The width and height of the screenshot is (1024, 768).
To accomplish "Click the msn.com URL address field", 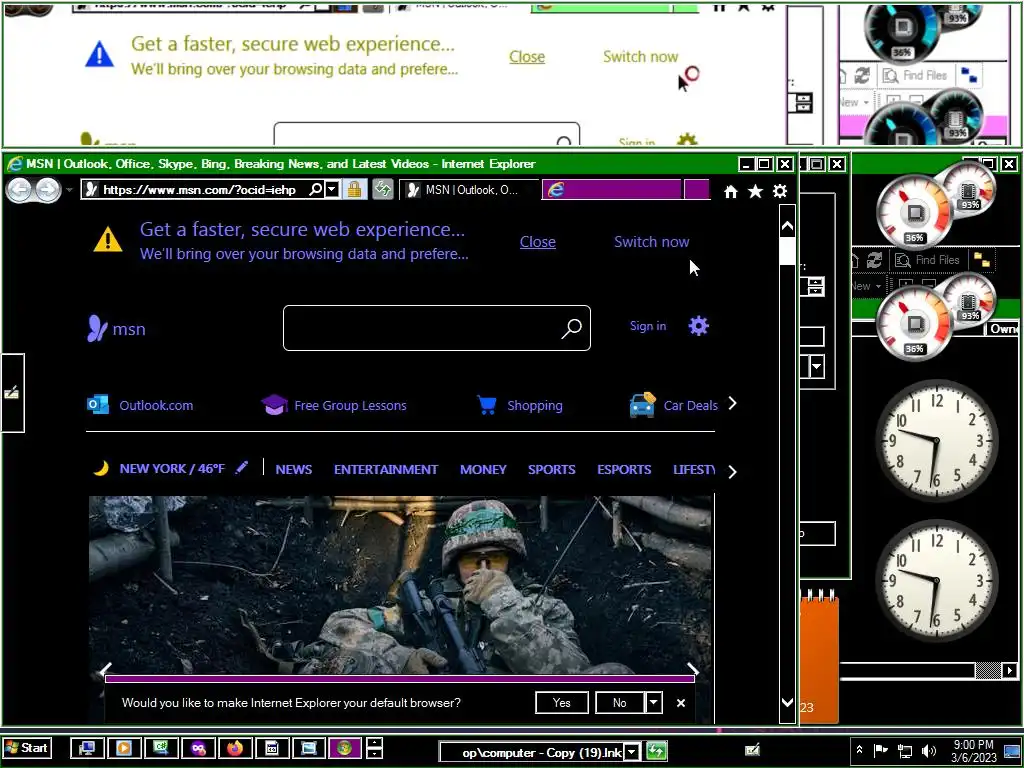I will pos(199,190).
